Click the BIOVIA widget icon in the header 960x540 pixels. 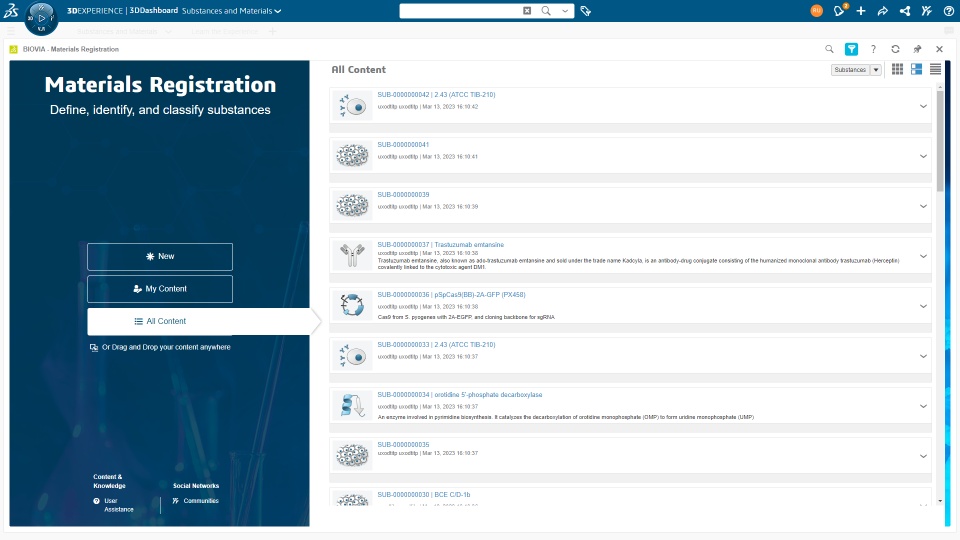pos(13,49)
